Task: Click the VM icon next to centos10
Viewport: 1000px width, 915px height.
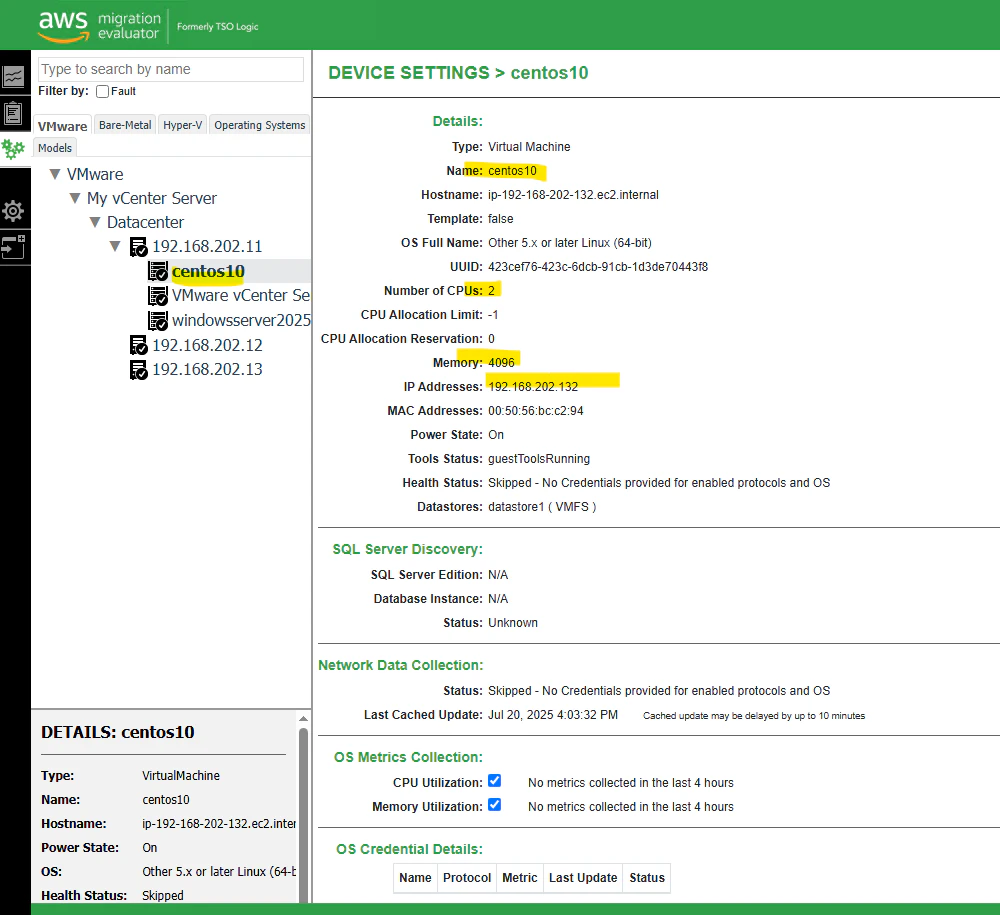Action: click(158, 271)
